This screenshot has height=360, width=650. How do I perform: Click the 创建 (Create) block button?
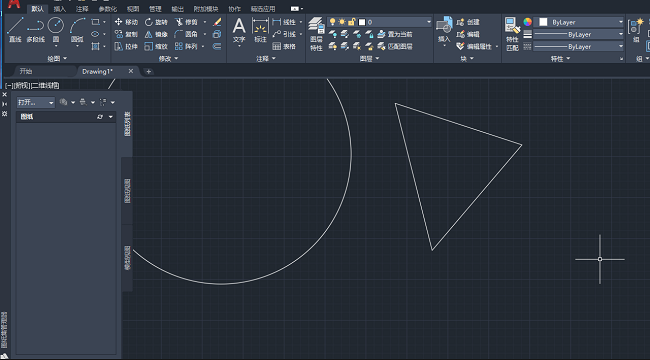point(468,22)
